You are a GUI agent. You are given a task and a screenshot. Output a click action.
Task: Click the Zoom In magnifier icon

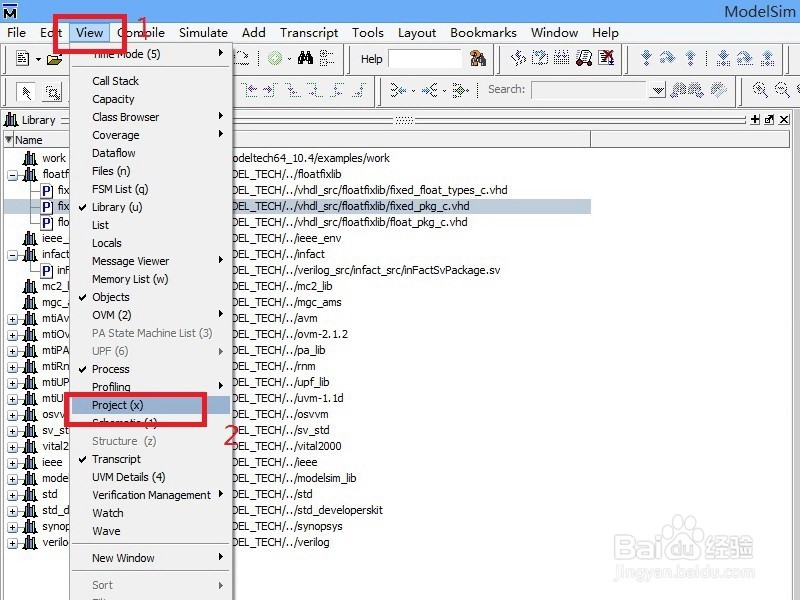coord(760,90)
